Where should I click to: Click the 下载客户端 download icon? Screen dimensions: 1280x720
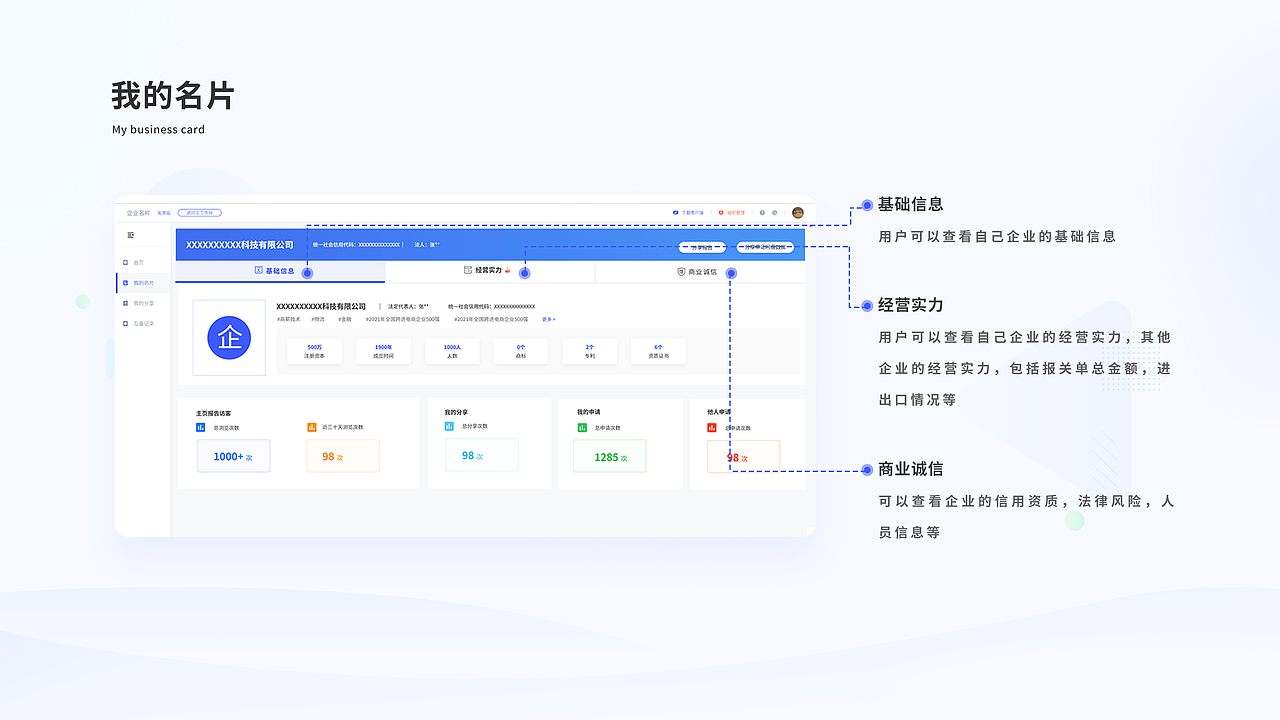(x=675, y=213)
